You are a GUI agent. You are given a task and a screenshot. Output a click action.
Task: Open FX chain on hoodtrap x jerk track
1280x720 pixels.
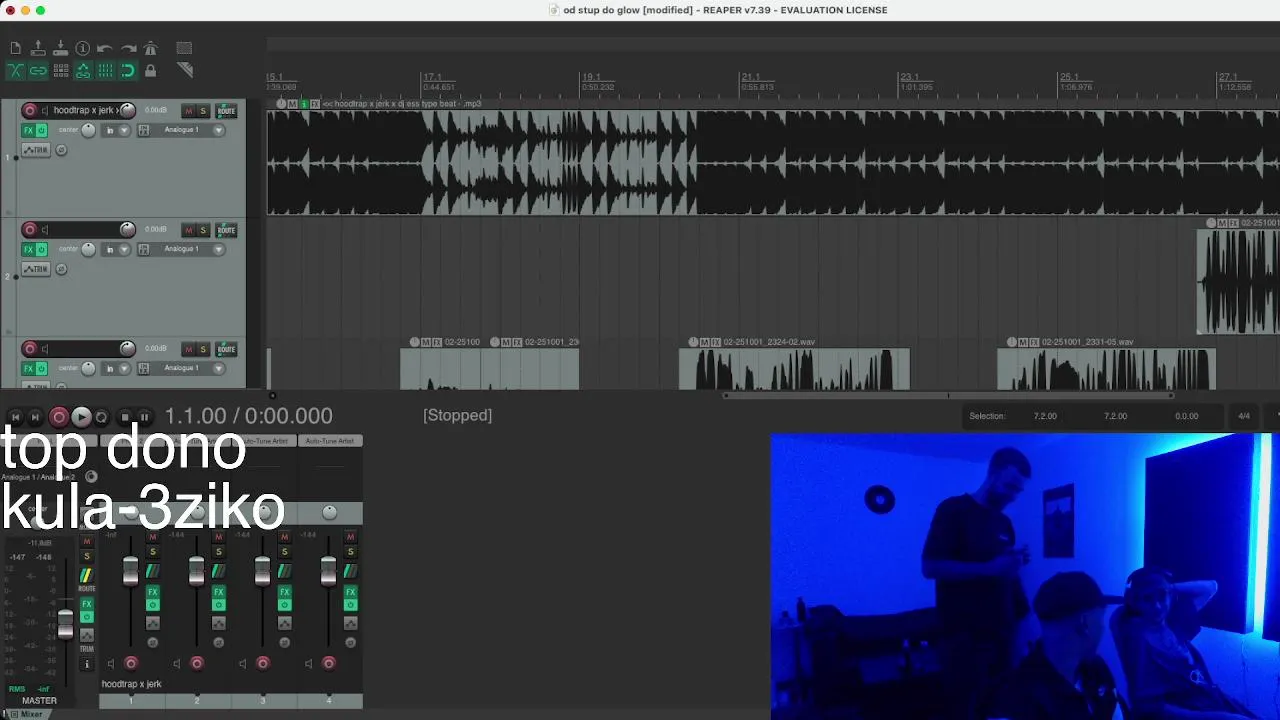[28, 130]
